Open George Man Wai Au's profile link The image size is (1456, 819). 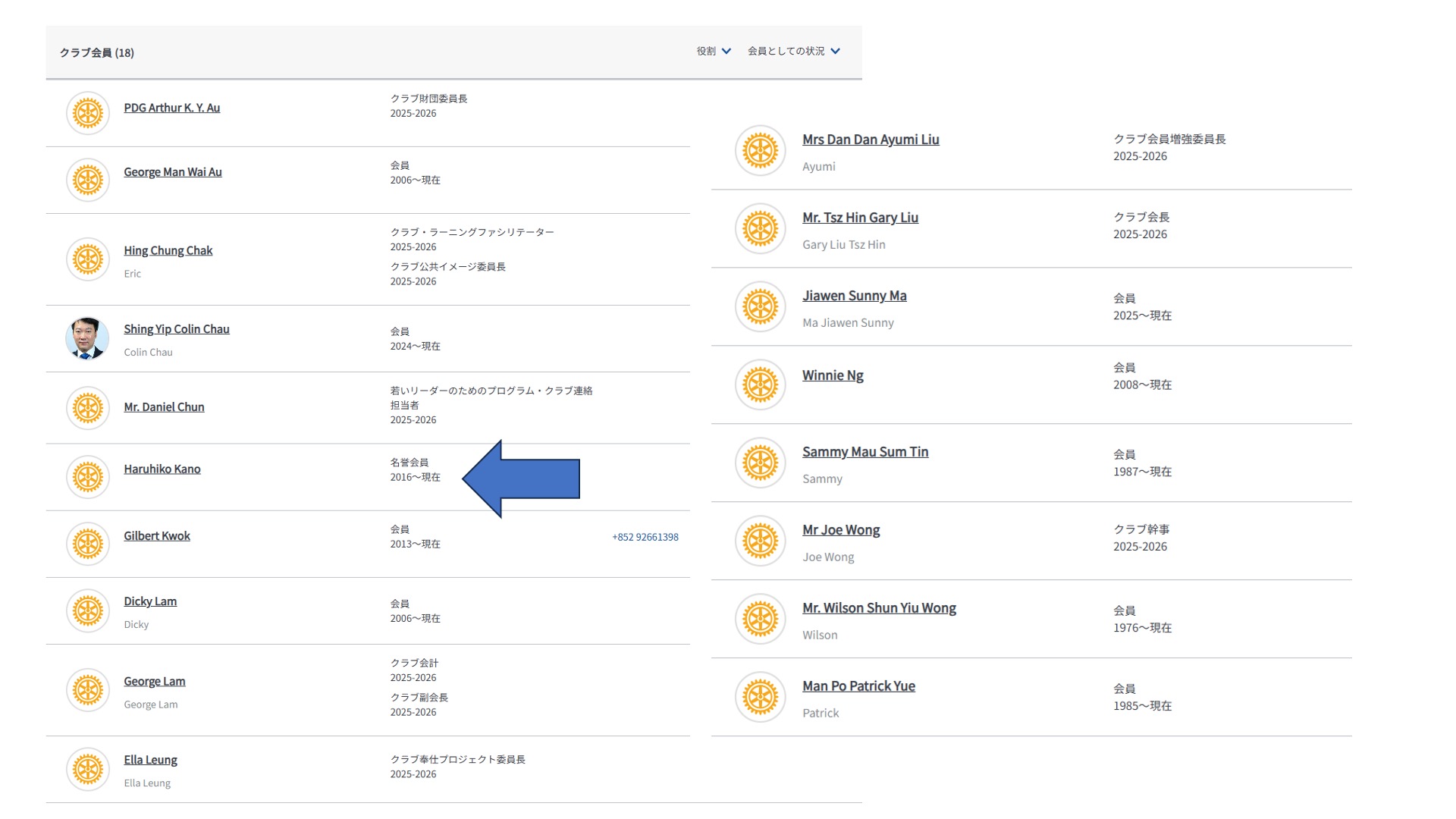point(173,172)
